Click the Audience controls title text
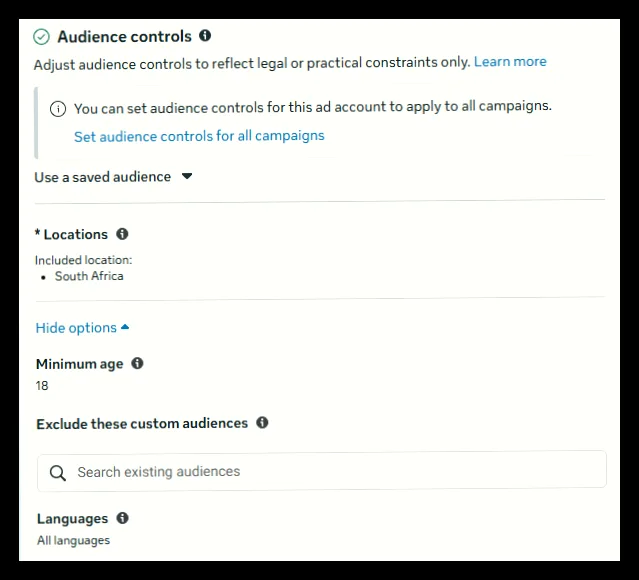This screenshot has height=580, width=639. pyautogui.click(x=124, y=37)
